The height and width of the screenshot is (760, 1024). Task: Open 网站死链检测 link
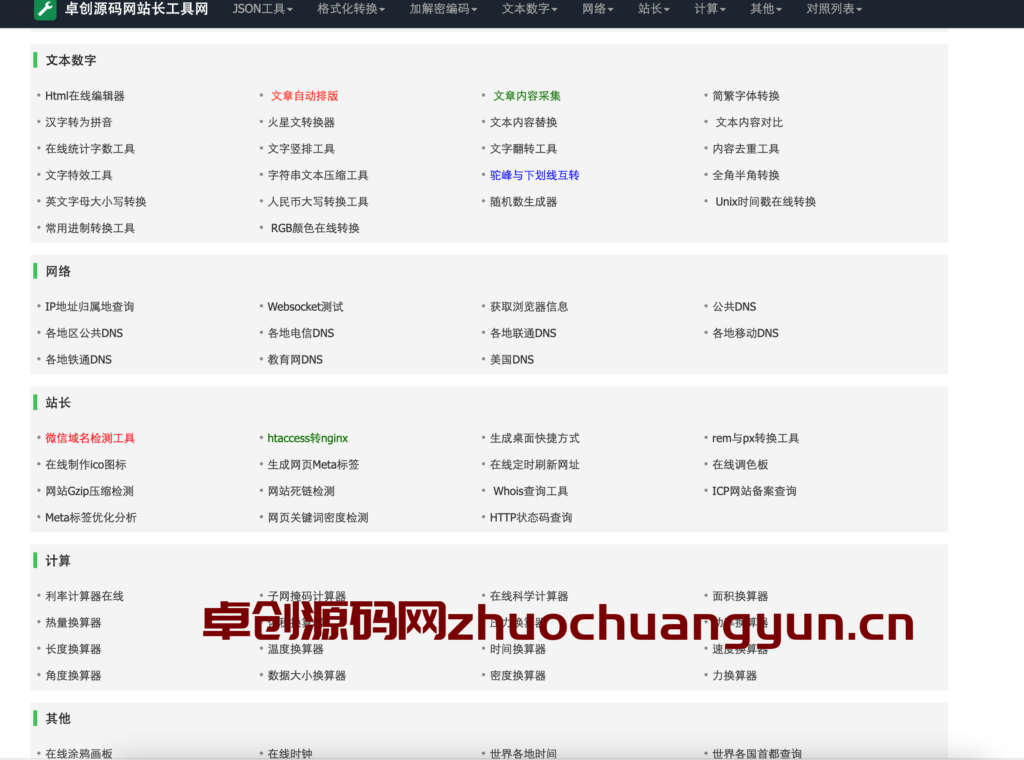coord(301,491)
